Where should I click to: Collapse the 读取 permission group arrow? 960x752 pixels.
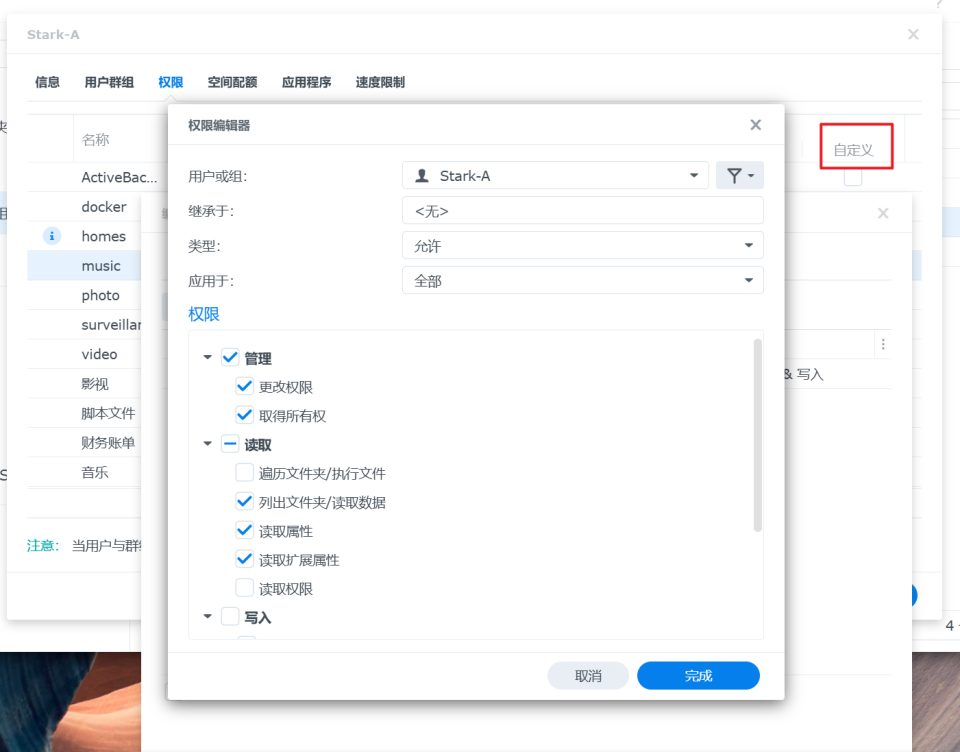coord(208,445)
